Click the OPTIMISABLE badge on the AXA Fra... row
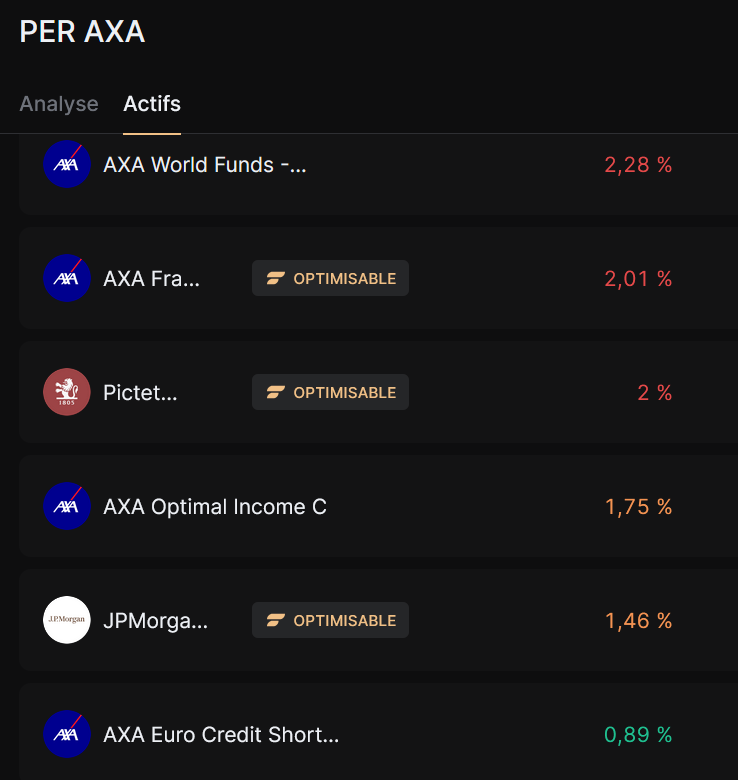 click(x=330, y=278)
